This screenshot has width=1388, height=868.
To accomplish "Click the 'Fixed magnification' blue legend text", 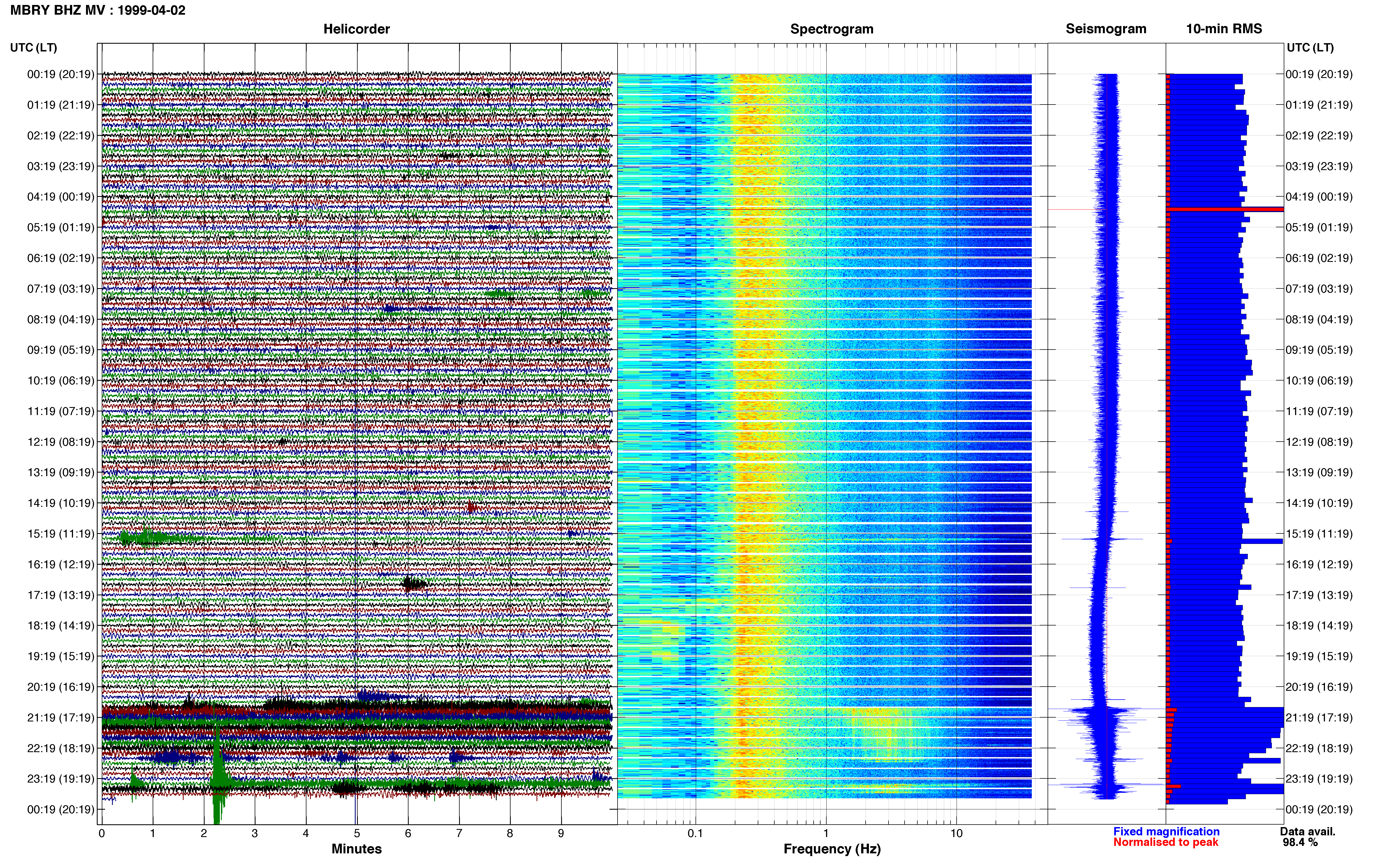I will pos(1166,832).
